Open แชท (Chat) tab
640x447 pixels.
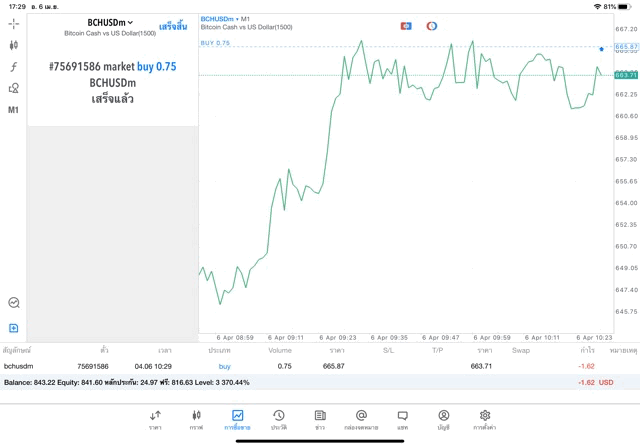[402, 420]
